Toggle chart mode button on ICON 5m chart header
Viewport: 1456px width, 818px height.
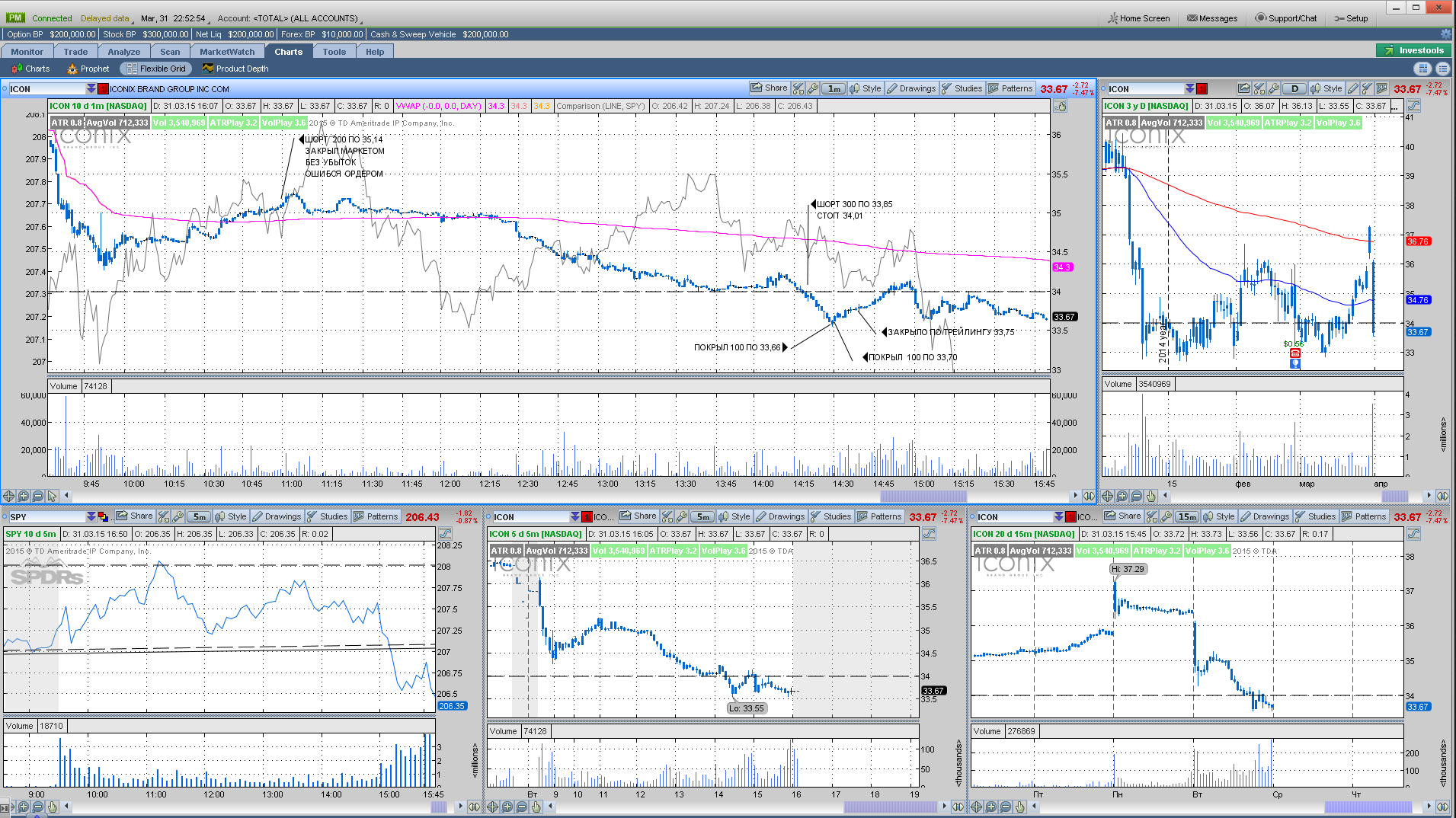[x=929, y=534]
